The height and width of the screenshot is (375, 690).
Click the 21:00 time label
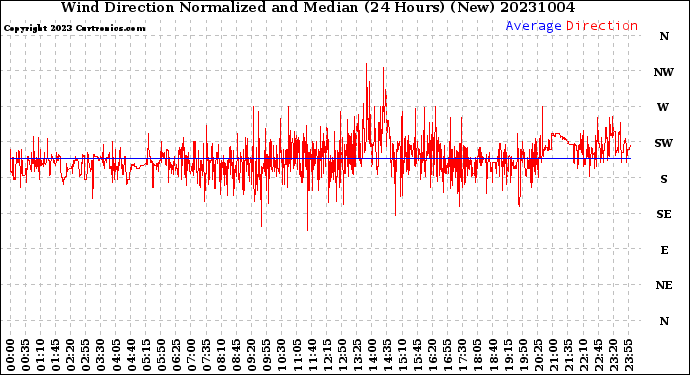[x=553, y=356]
